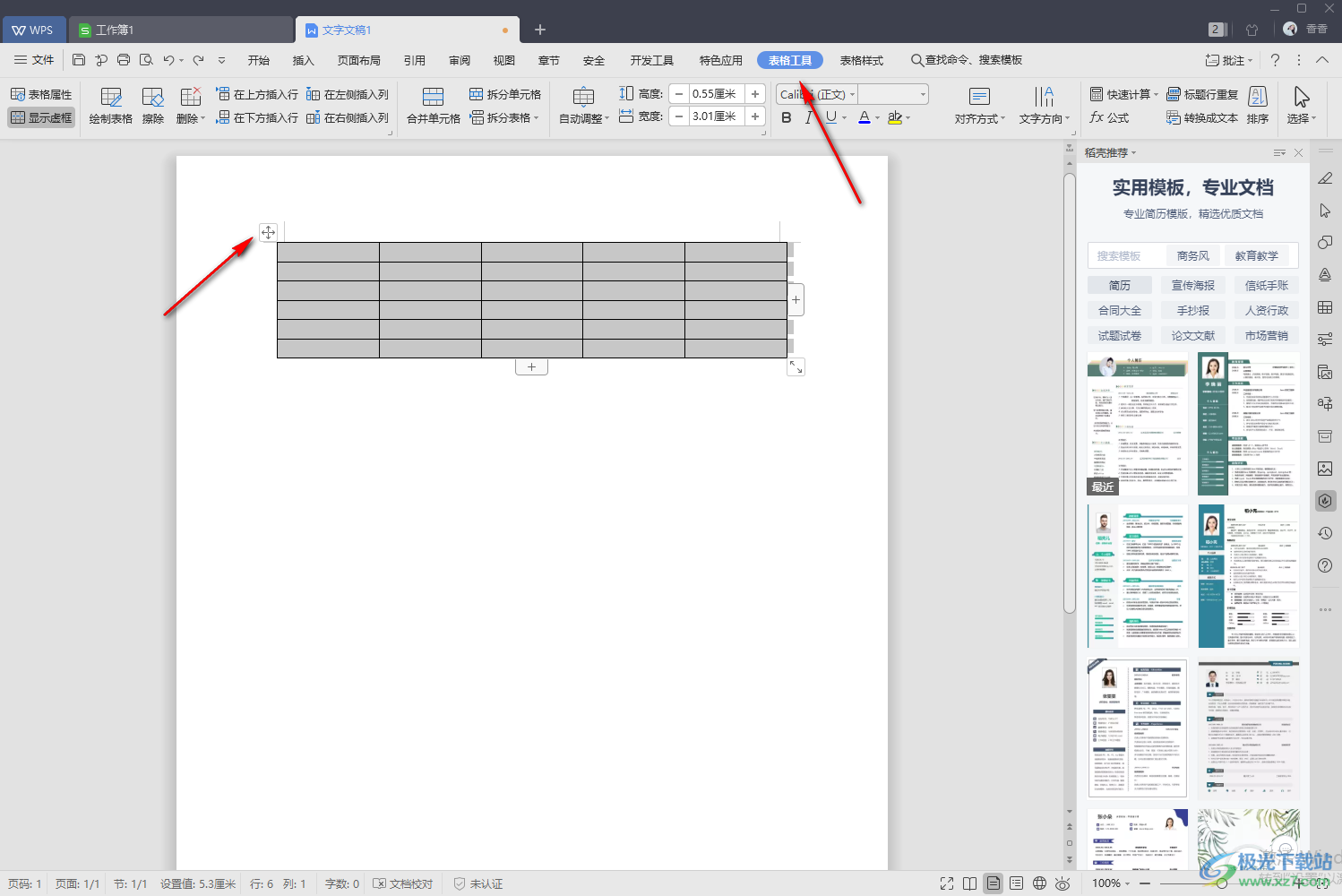This screenshot has width=1342, height=896.
Task: Open the help icon in right sidebar
Action: pyautogui.click(x=1325, y=565)
